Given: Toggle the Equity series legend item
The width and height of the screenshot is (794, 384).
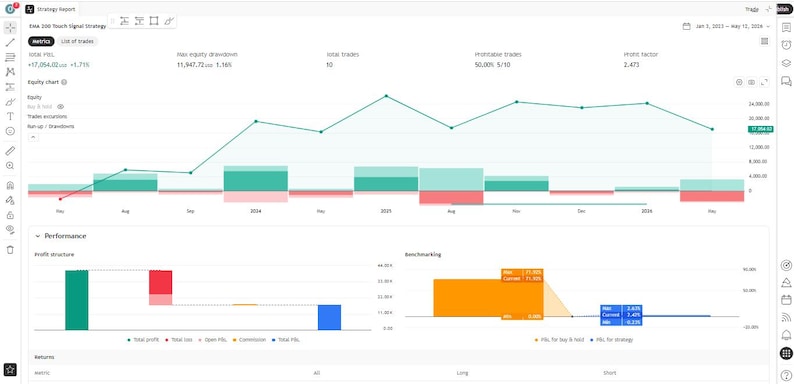Looking at the screenshot, I should point(34,97).
